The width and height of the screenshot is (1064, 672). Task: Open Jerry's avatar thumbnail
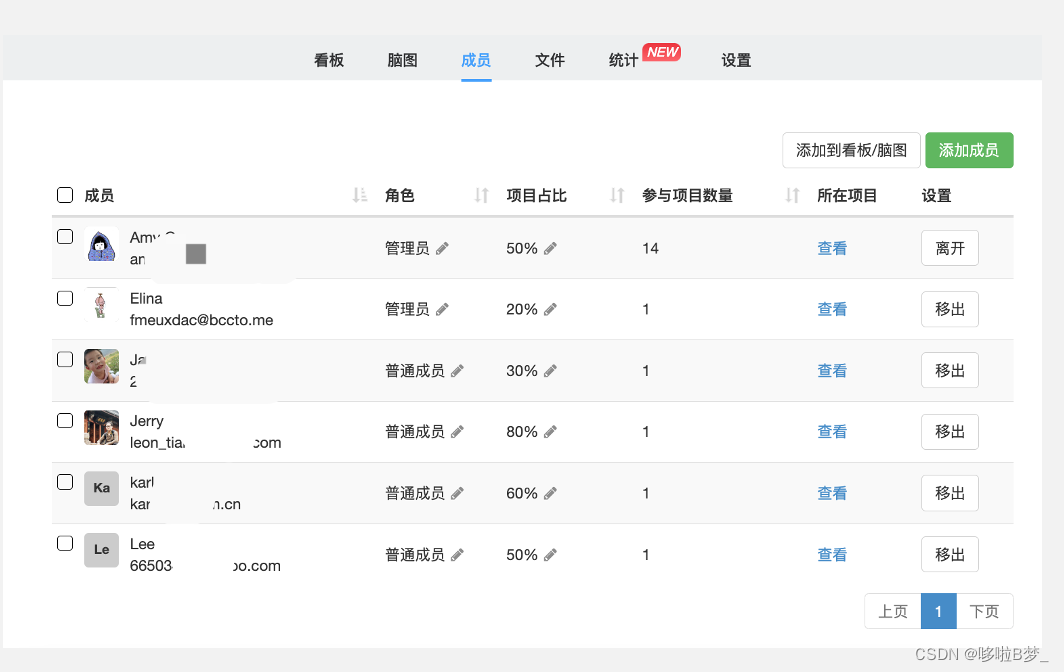point(101,428)
